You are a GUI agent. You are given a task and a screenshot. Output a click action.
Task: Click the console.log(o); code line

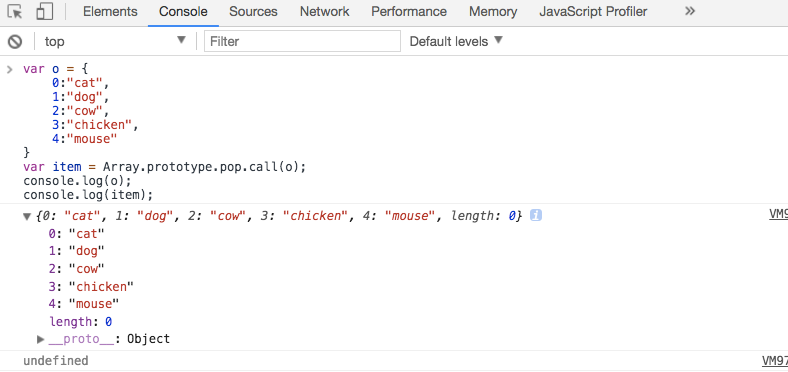tap(77, 180)
